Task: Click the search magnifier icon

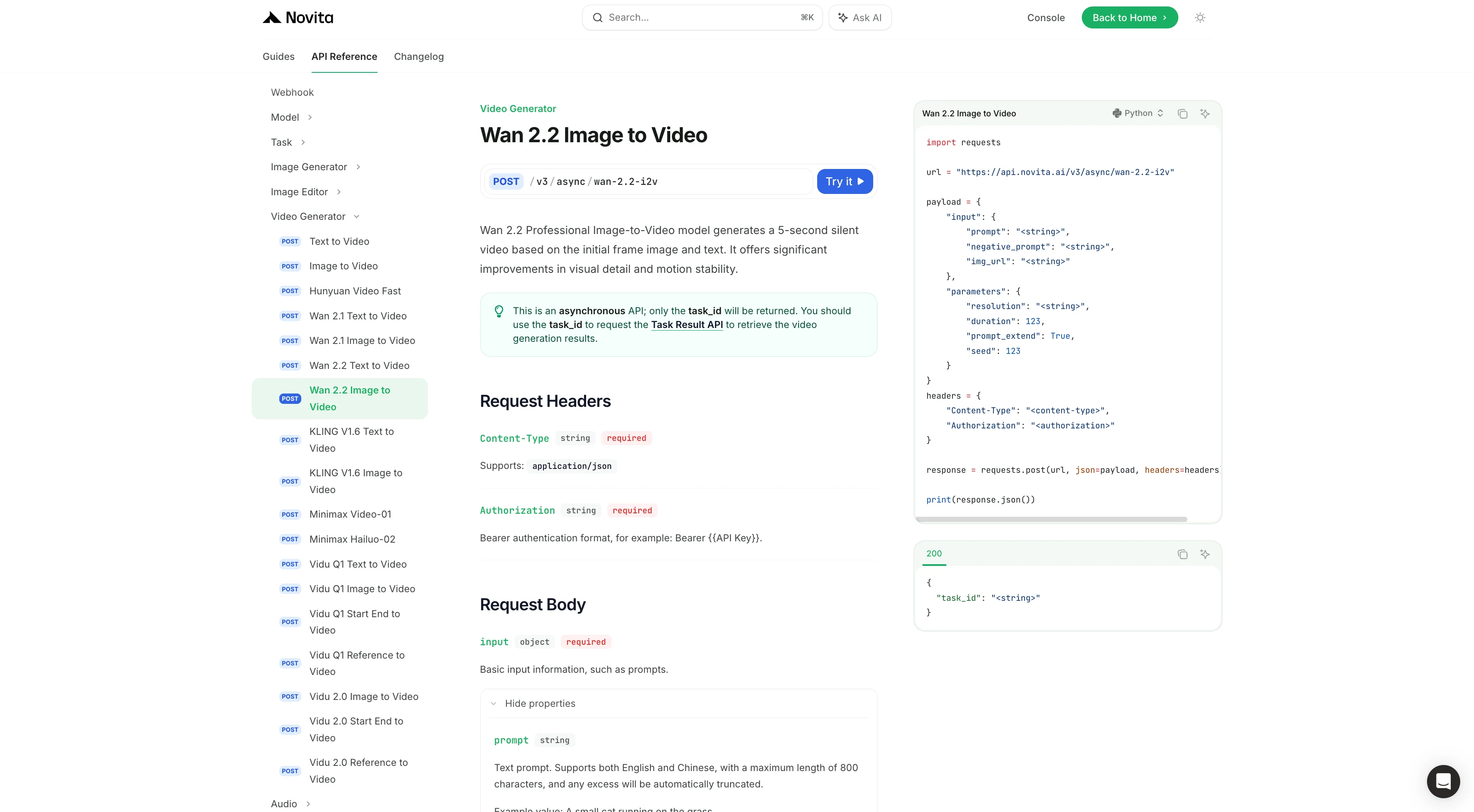Action: tap(597, 18)
